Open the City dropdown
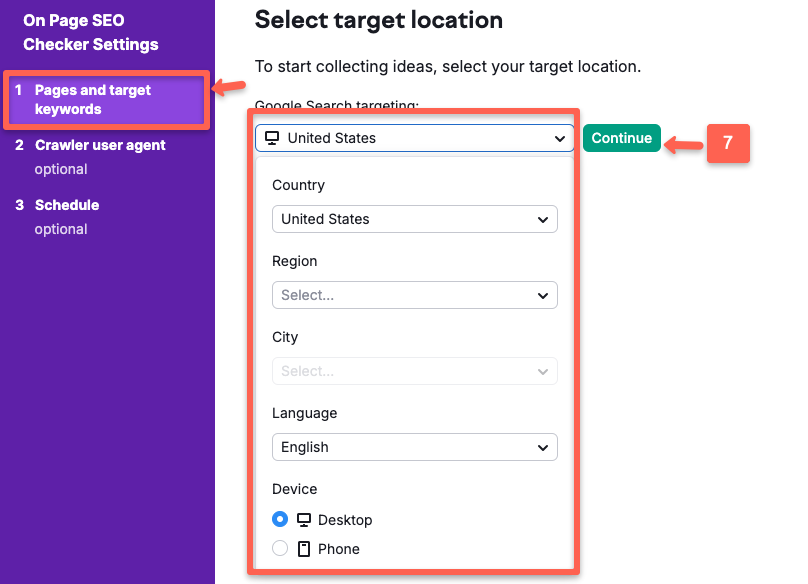The height and width of the screenshot is (584, 808). (414, 371)
